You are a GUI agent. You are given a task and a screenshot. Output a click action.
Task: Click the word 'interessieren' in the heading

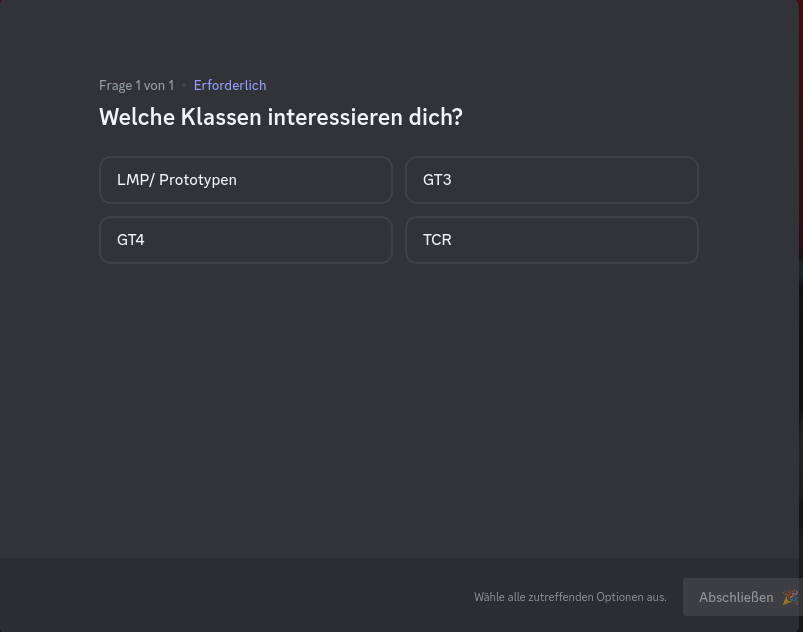334,117
